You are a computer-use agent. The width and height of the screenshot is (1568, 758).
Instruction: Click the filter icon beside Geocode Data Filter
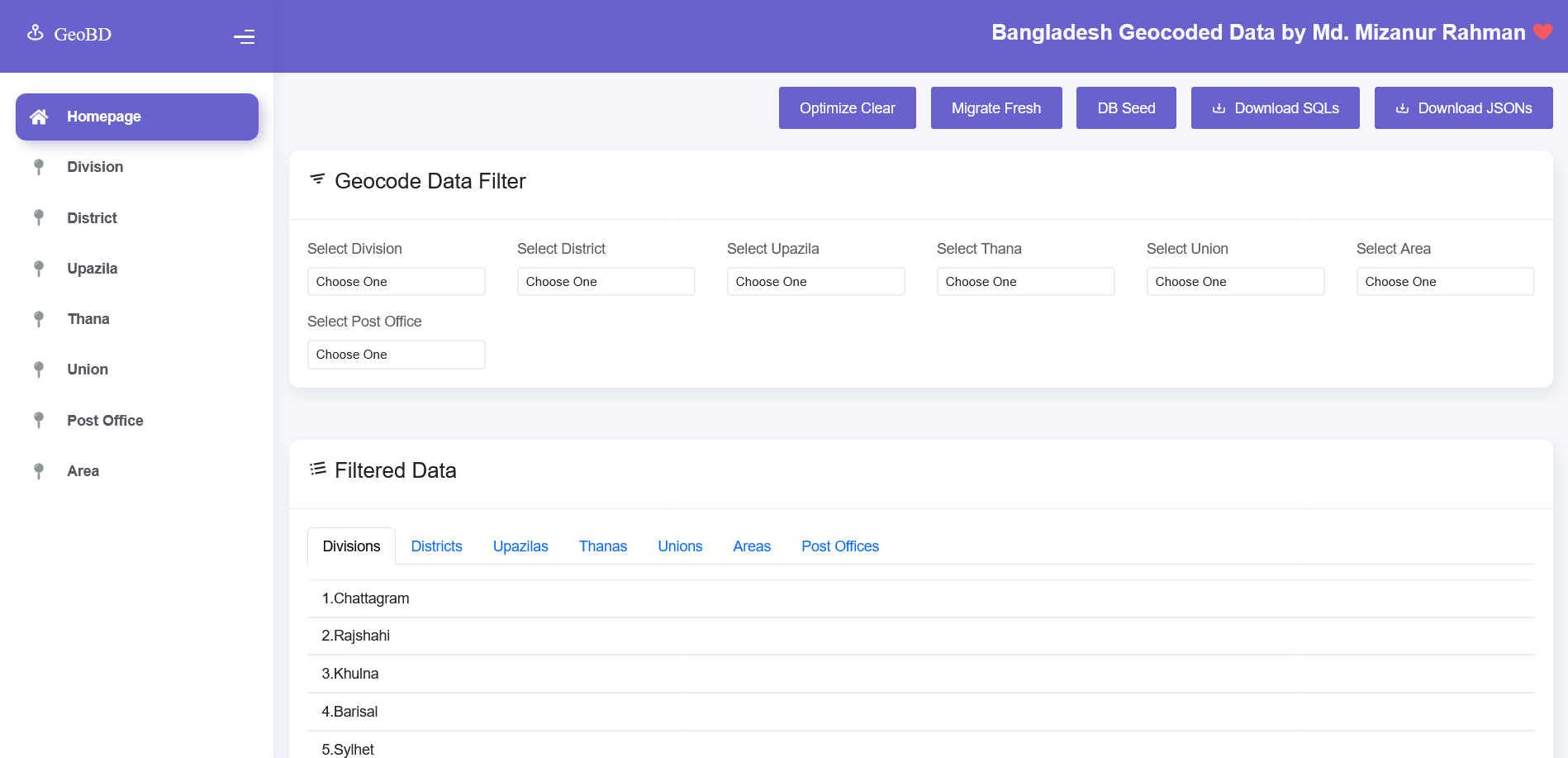pos(316,180)
